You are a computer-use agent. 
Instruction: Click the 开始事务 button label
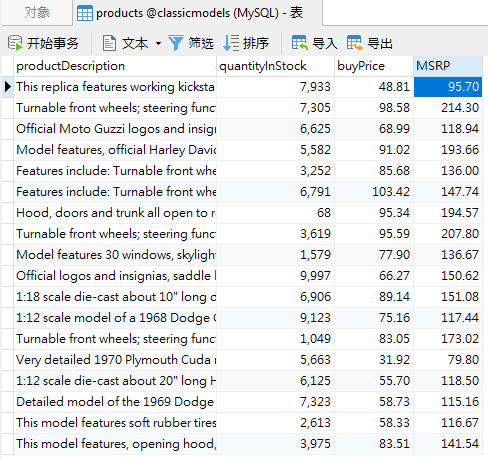53,43
